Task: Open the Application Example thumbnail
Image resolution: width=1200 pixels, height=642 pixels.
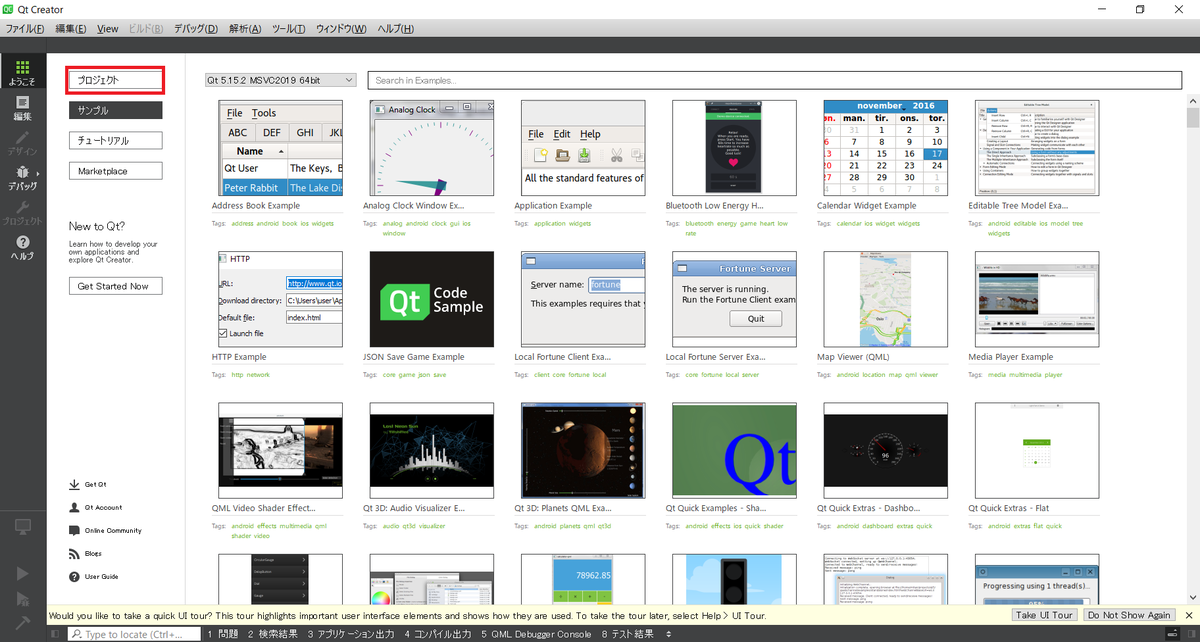Action: tap(583, 147)
